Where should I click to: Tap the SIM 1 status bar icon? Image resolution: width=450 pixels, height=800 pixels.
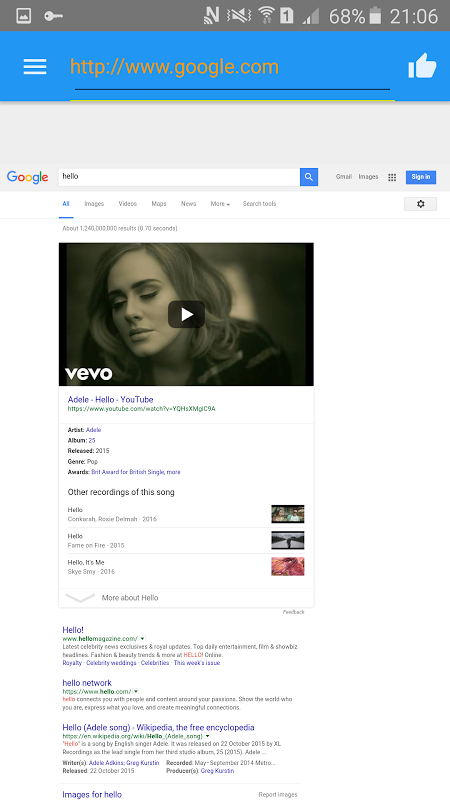pos(287,16)
